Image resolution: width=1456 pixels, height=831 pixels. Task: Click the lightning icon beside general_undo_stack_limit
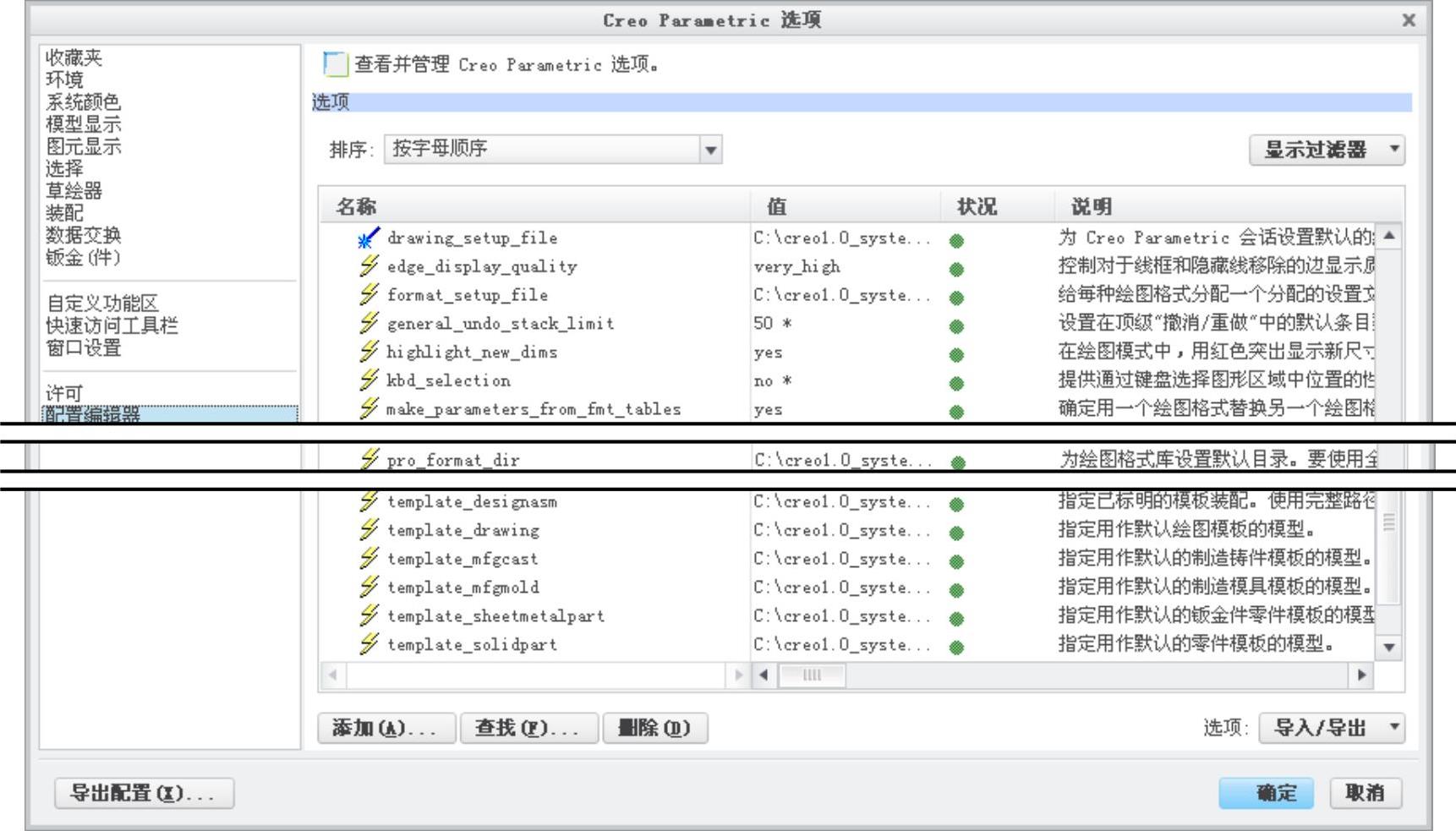pyautogui.click(x=369, y=324)
